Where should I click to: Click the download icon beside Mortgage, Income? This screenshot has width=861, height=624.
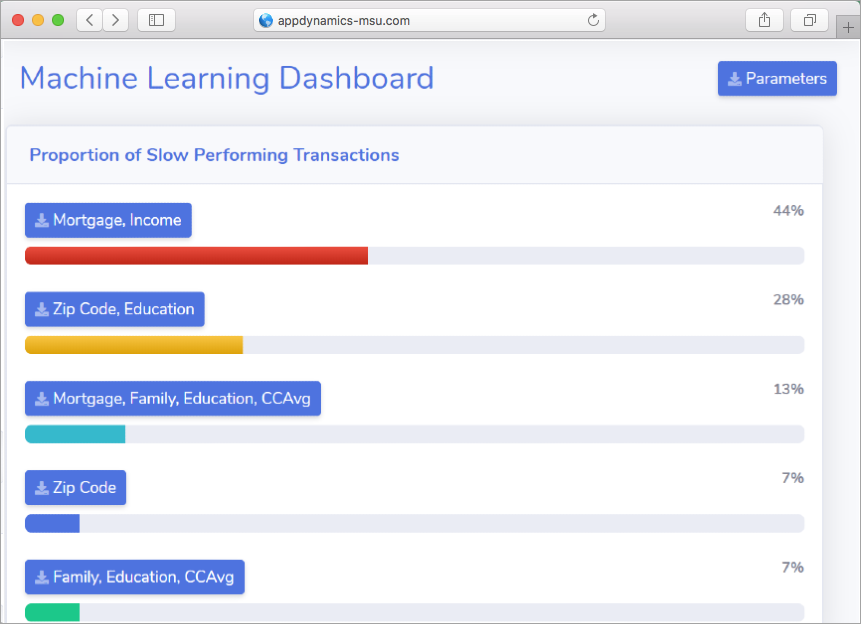42,220
